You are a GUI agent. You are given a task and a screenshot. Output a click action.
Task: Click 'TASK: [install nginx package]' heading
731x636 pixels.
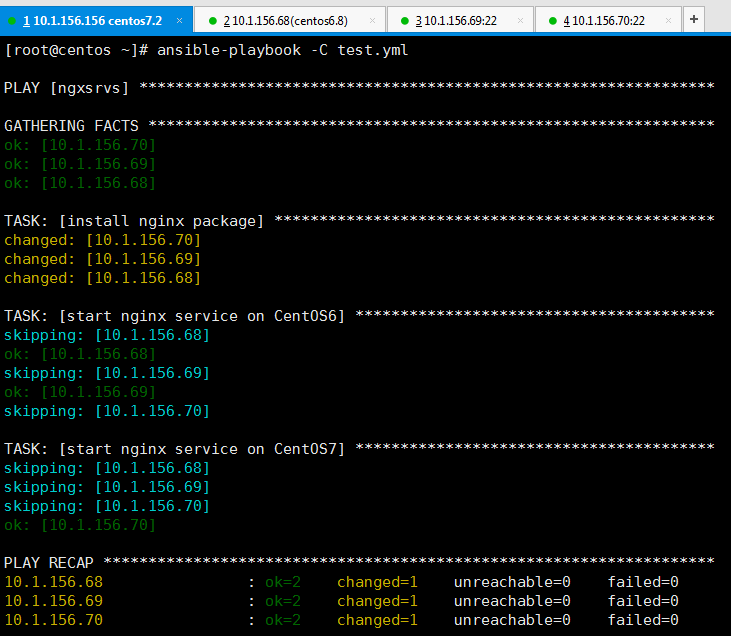click(x=134, y=221)
